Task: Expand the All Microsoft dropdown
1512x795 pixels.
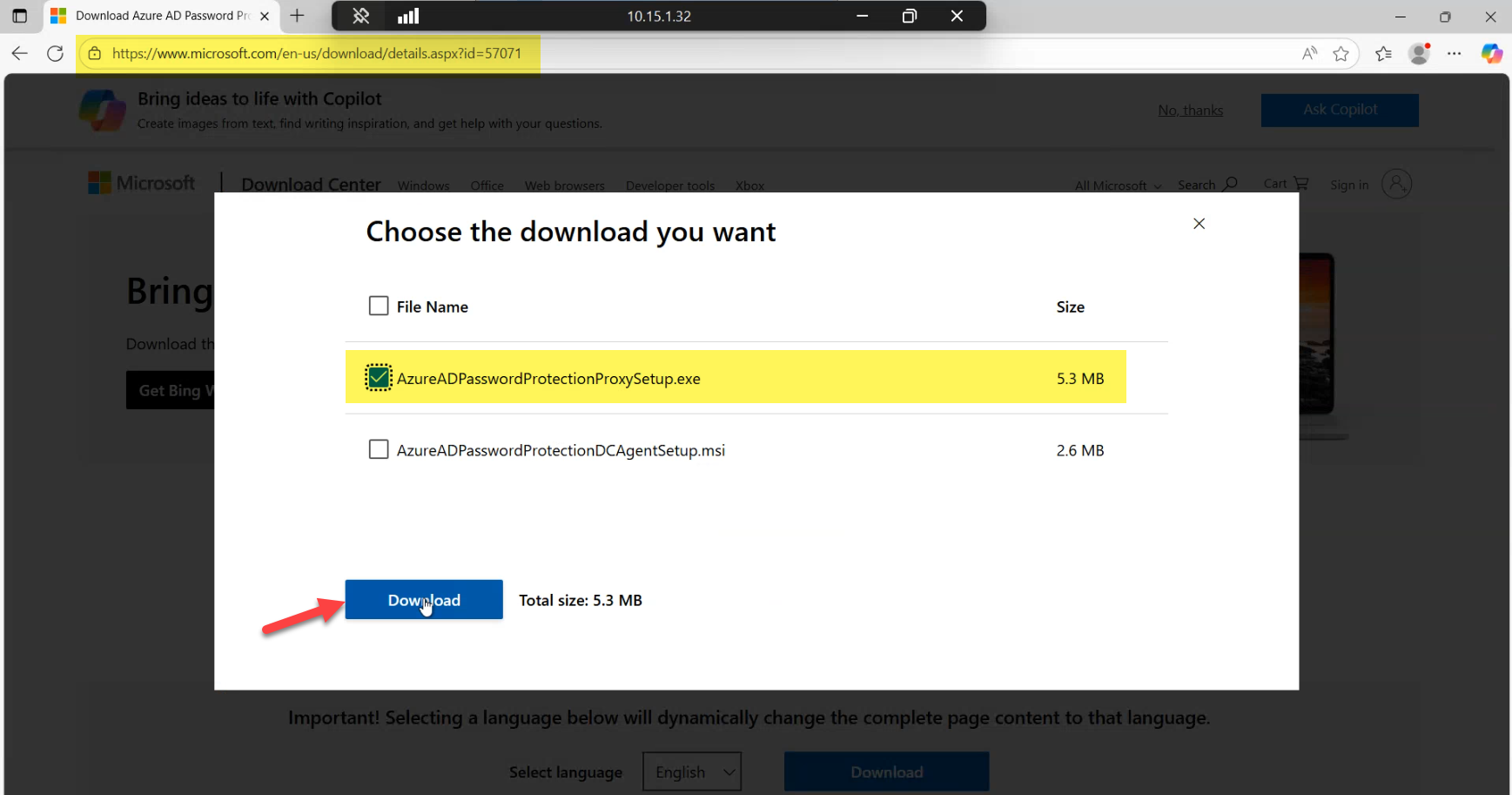Action: (x=1118, y=185)
